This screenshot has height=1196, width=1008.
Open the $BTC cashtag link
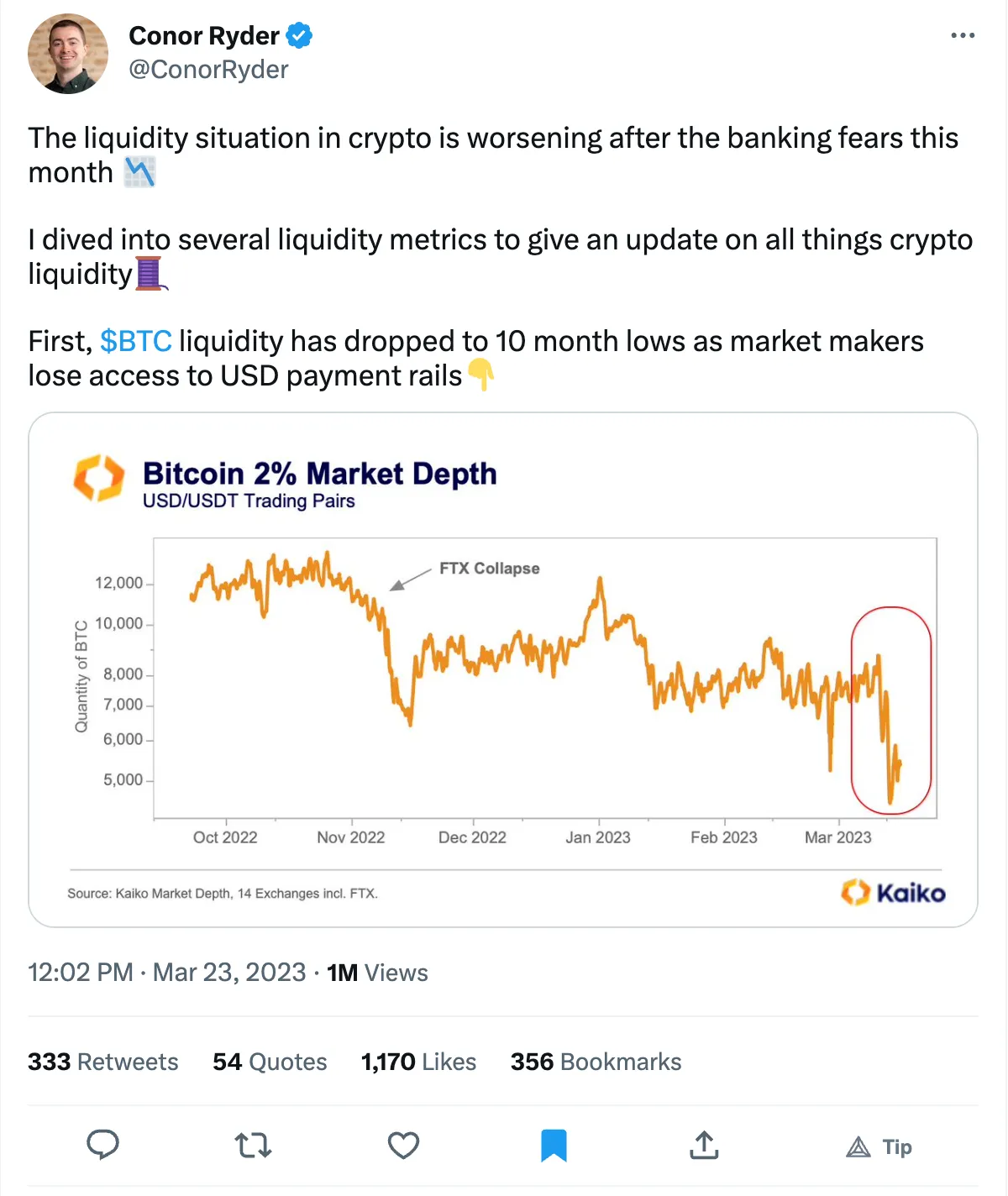click(136, 341)
